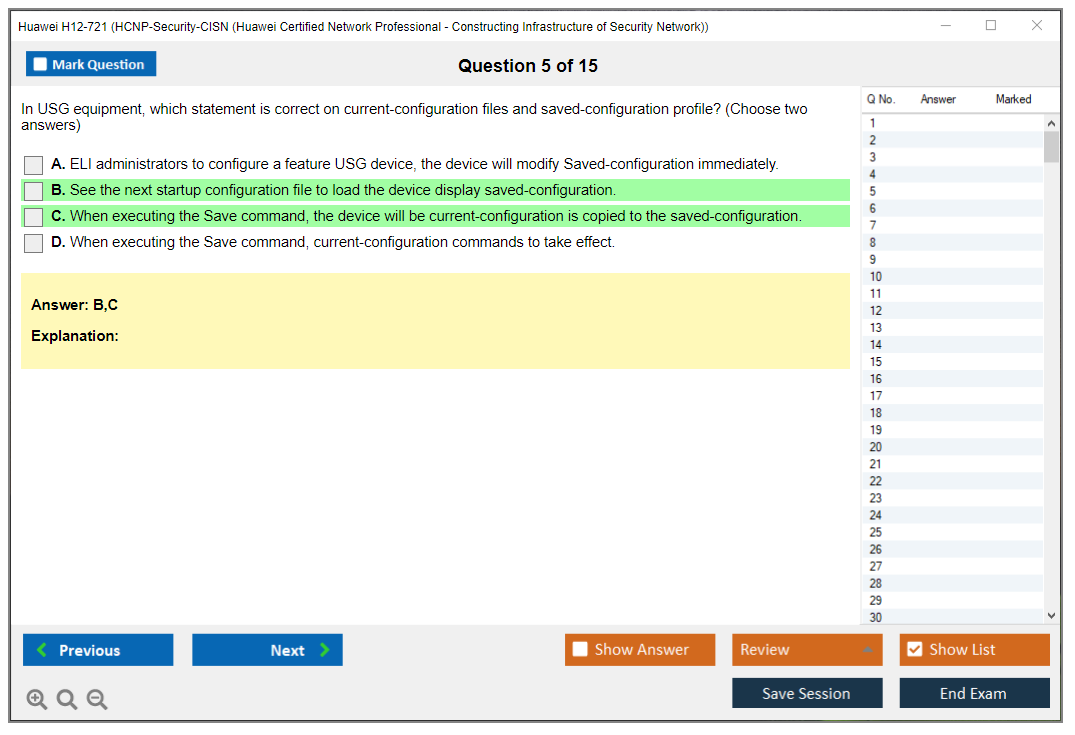Click the zoom in magnifier icon
The image size is (1075, 735).
point(37,699)
